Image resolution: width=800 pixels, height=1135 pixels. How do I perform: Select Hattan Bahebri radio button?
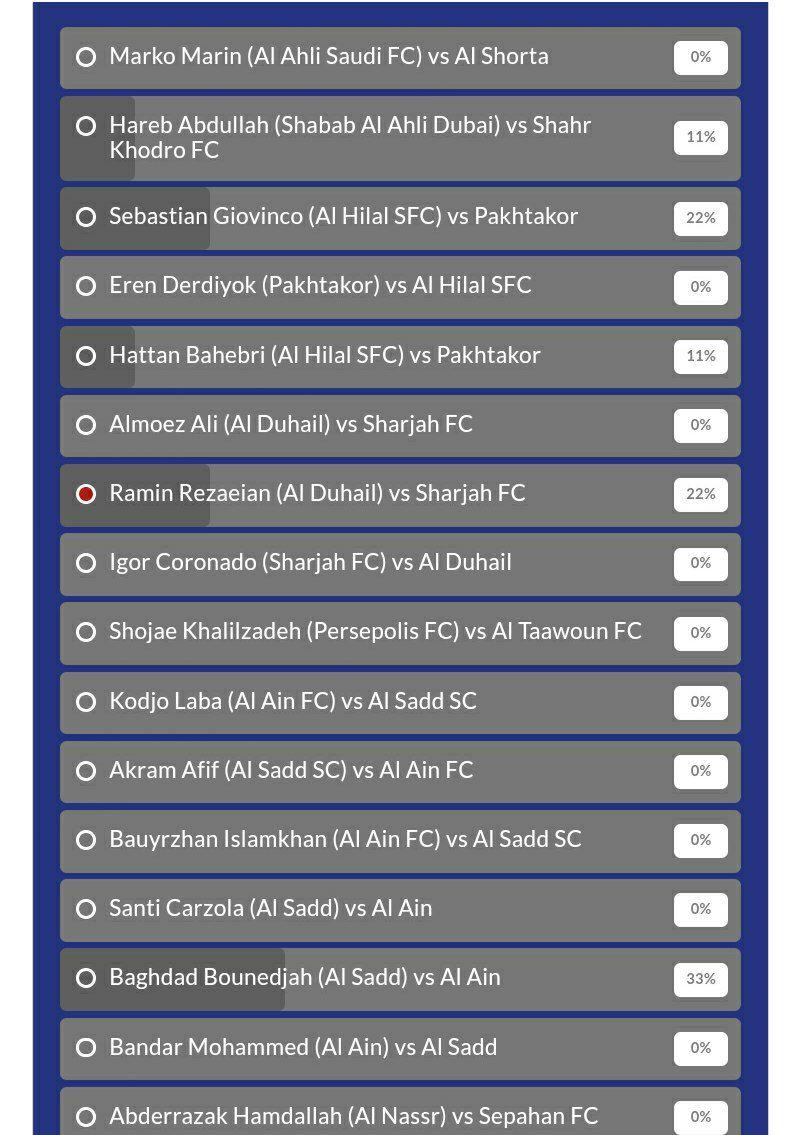click(87, 356)
